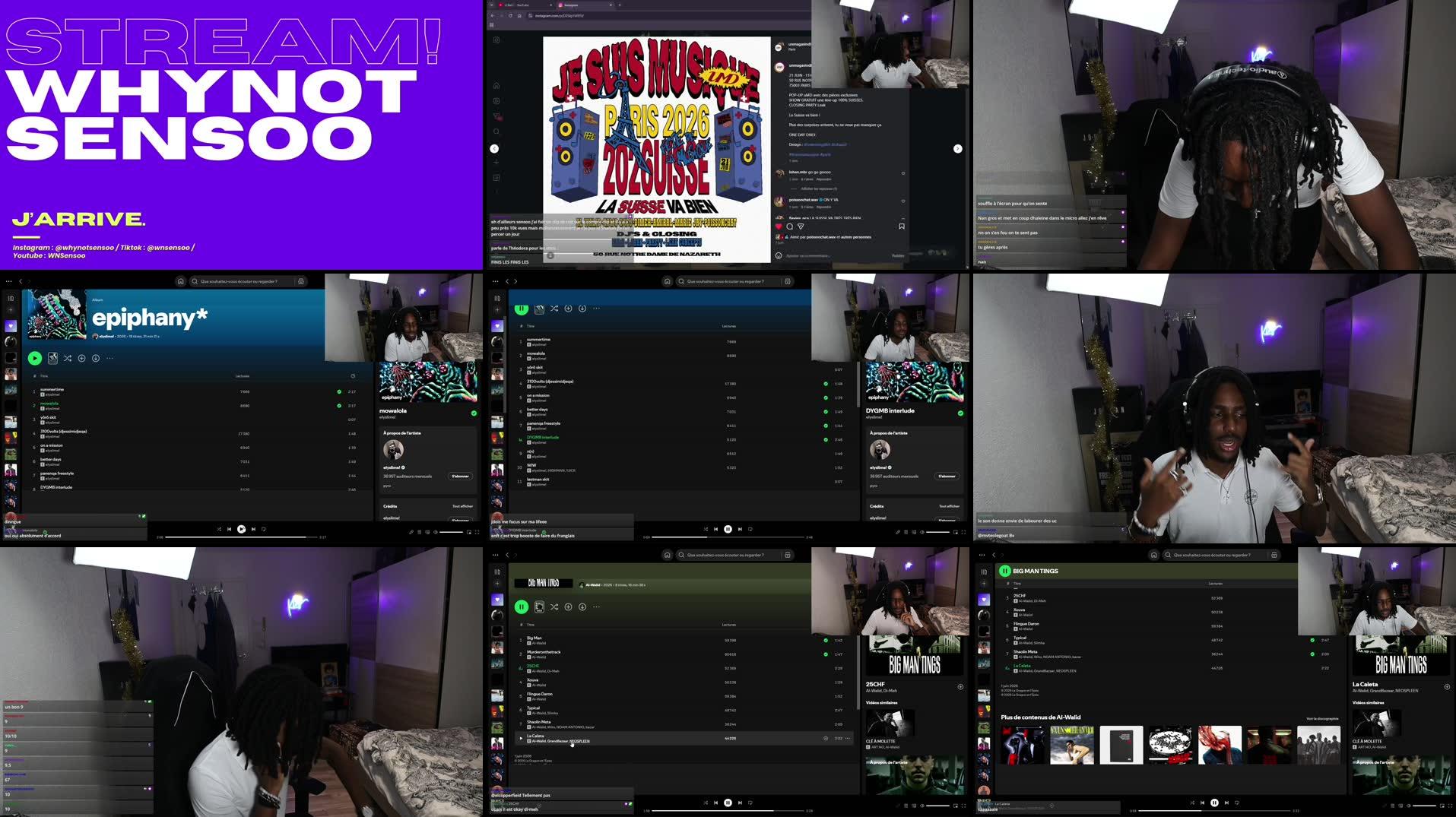Click S'abonner under the mowalola now-playing card
This screenshot has width=1456, height=817.
461,477
